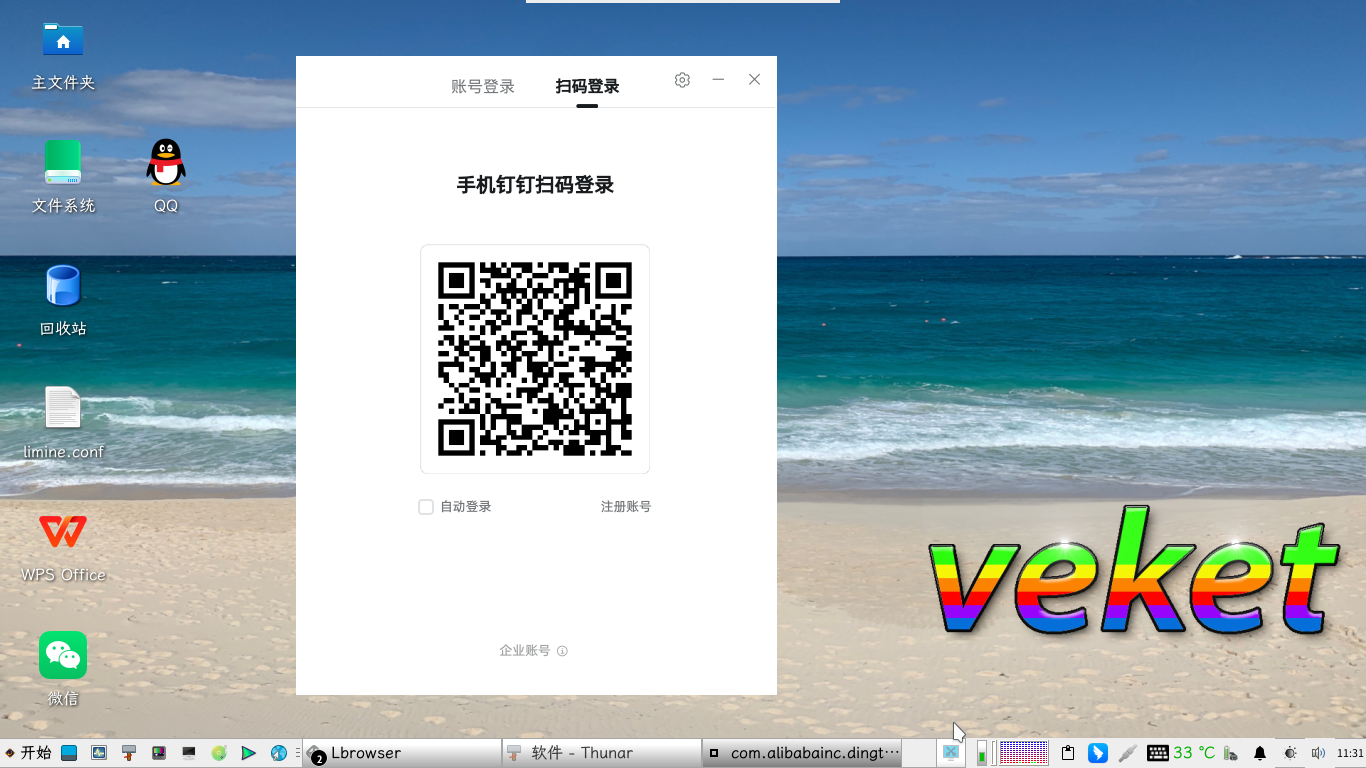This screenshot has width=1366, height=768.
Task: Click the 33 °C temperature readout
Action: (1194, 753)
